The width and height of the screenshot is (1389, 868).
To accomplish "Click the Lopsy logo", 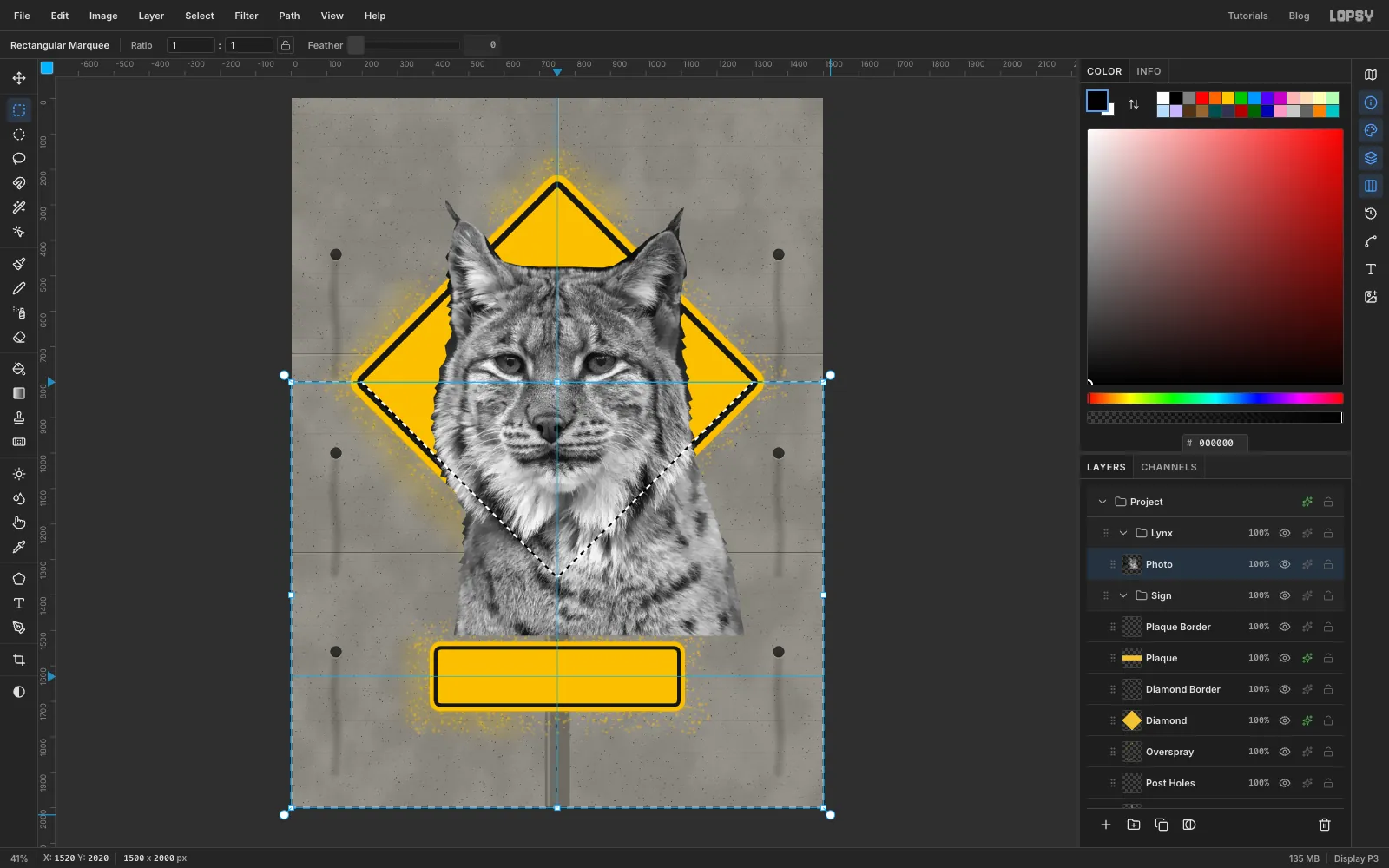I will click(1352, 16).
